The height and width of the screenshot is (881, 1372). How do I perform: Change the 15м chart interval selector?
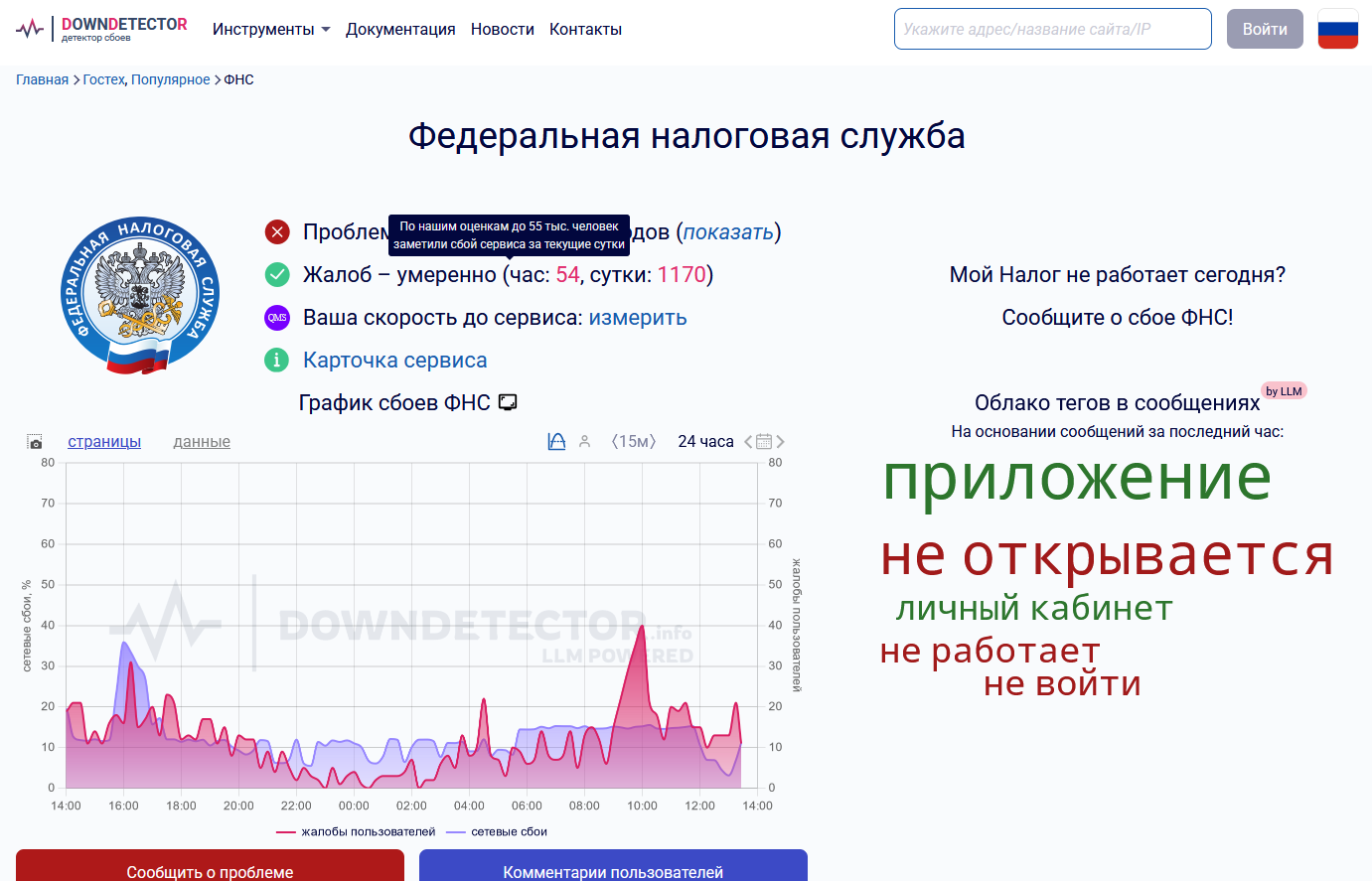(x=634, y=442)
